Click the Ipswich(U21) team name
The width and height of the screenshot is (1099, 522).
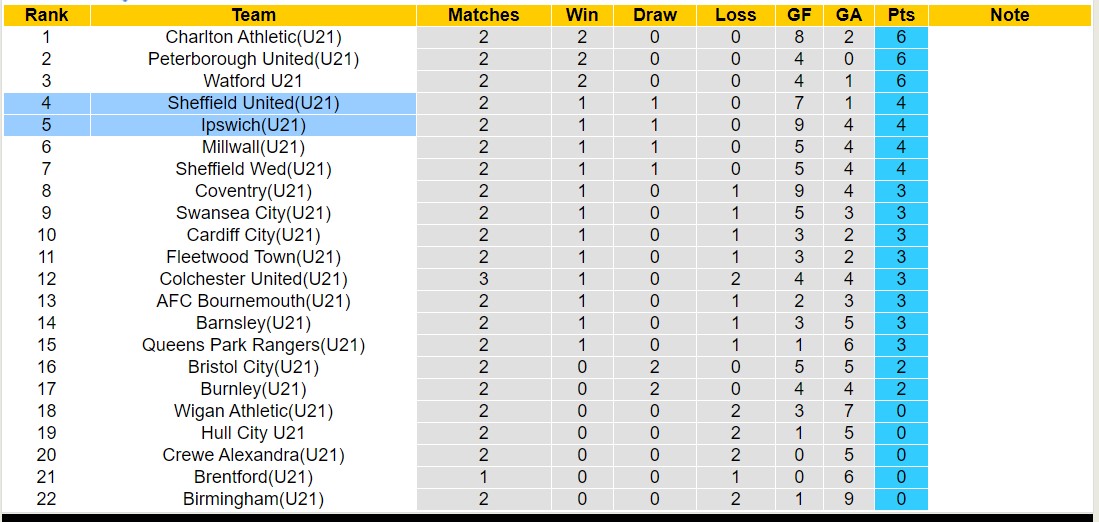(253, 125)
